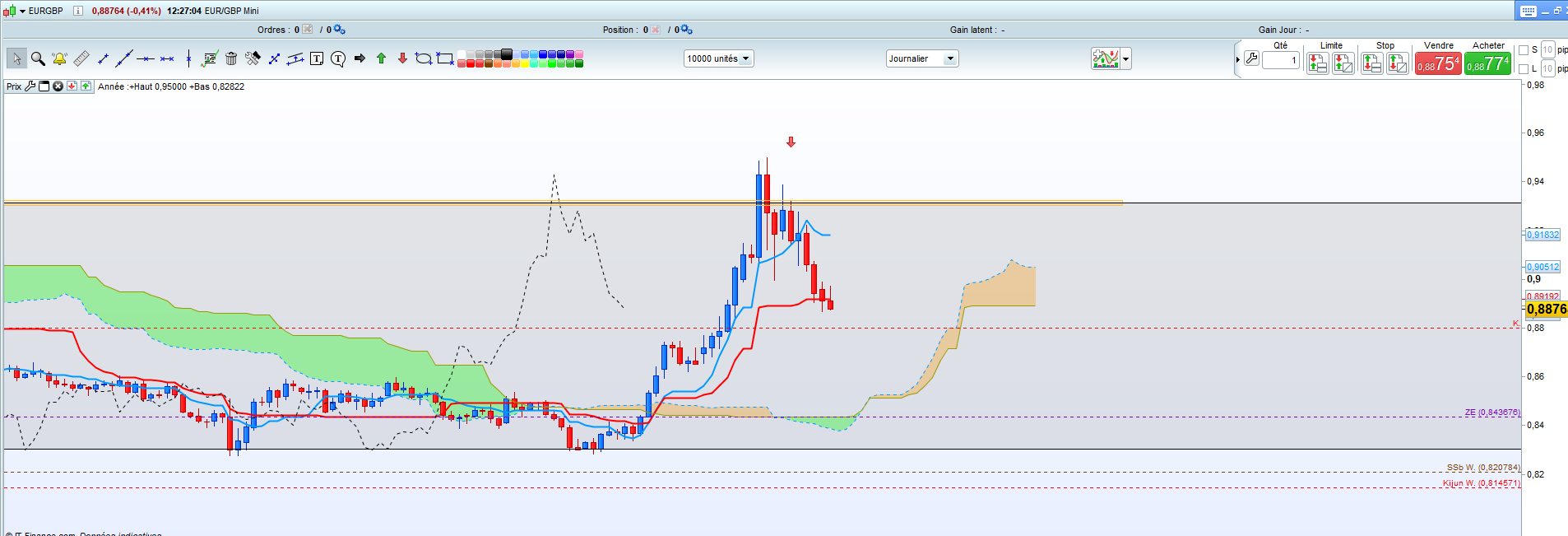Click the alert bell icon
Viewport: 1568px width, 536px height.
pos(59,58)
